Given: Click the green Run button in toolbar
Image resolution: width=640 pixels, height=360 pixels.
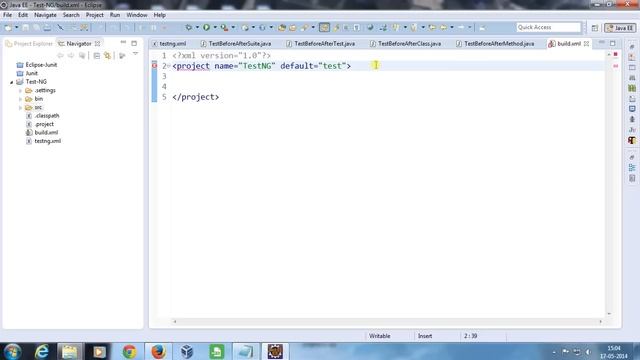Looking at the screenshot, I should tap(207, 27).
